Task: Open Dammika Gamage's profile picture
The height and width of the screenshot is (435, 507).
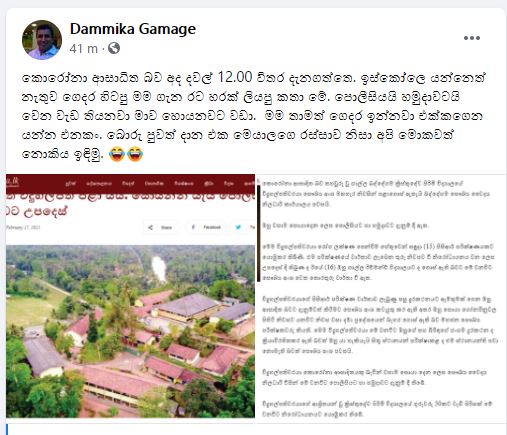Action: coord(42,40)
